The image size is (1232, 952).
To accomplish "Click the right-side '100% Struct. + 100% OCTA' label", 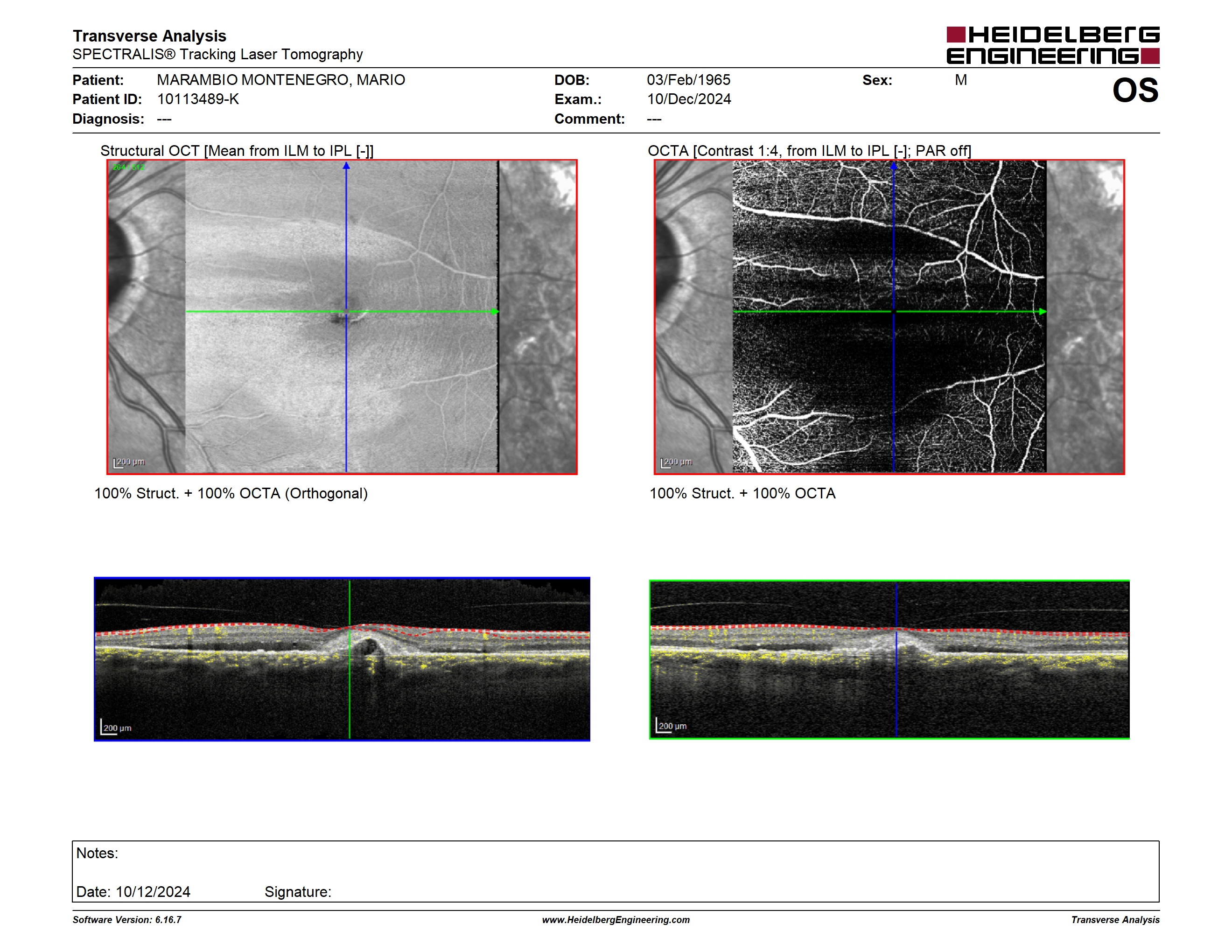I will 742,493.
